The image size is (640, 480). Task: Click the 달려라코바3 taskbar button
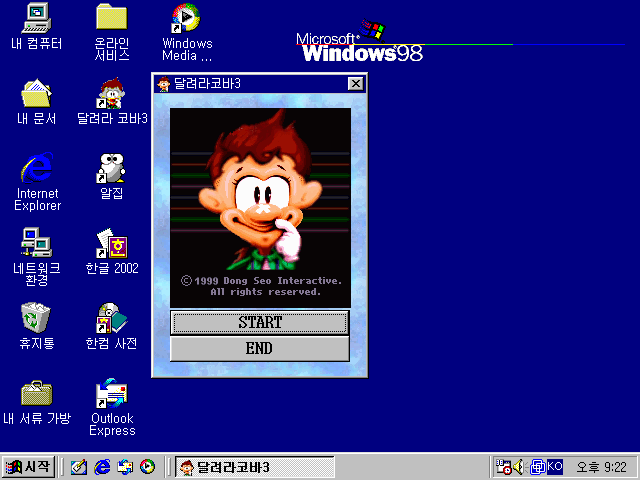point(255,467)
